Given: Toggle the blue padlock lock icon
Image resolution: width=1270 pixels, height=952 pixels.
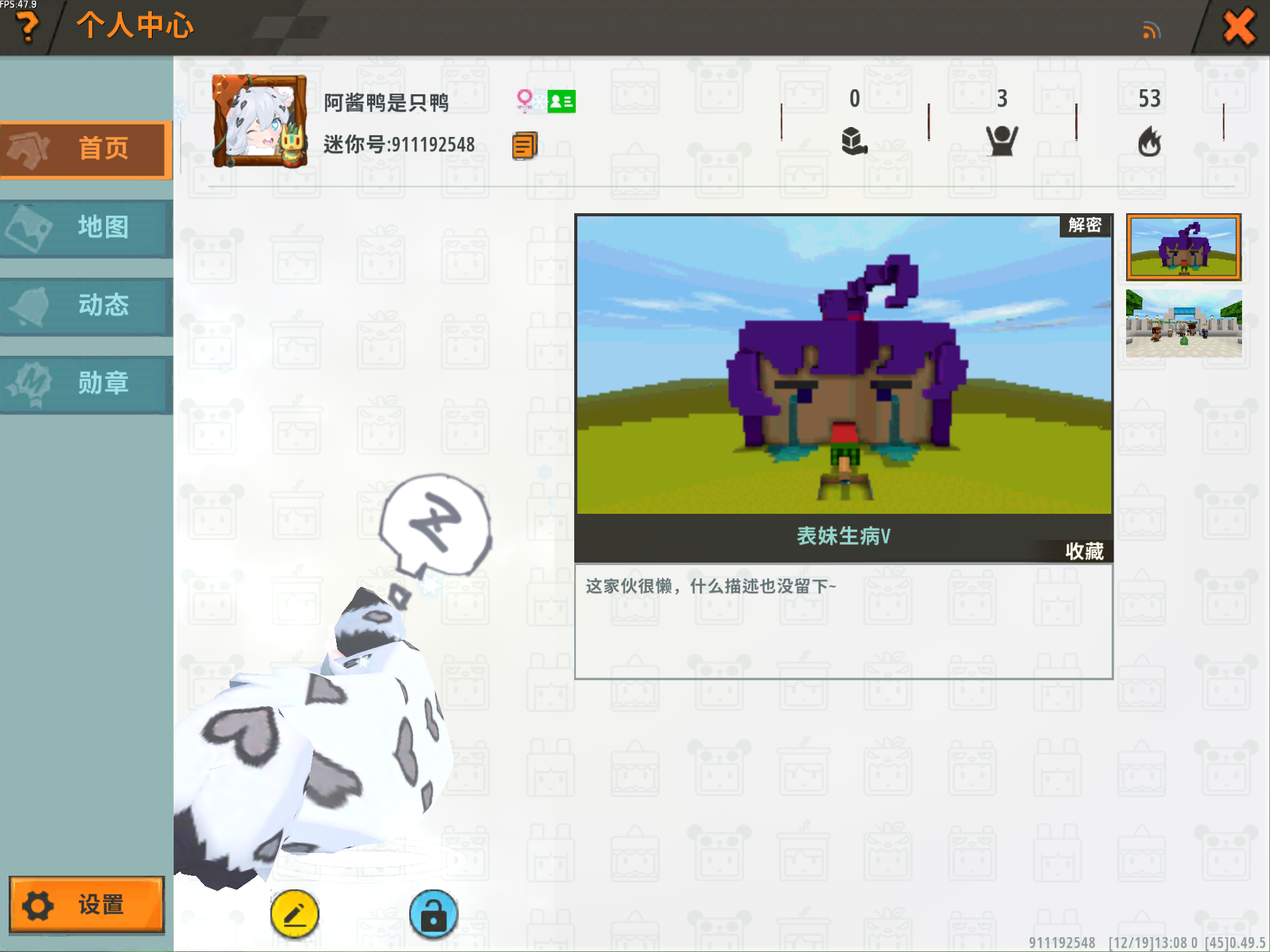Looking at the screenshot, I should [433, 914].
